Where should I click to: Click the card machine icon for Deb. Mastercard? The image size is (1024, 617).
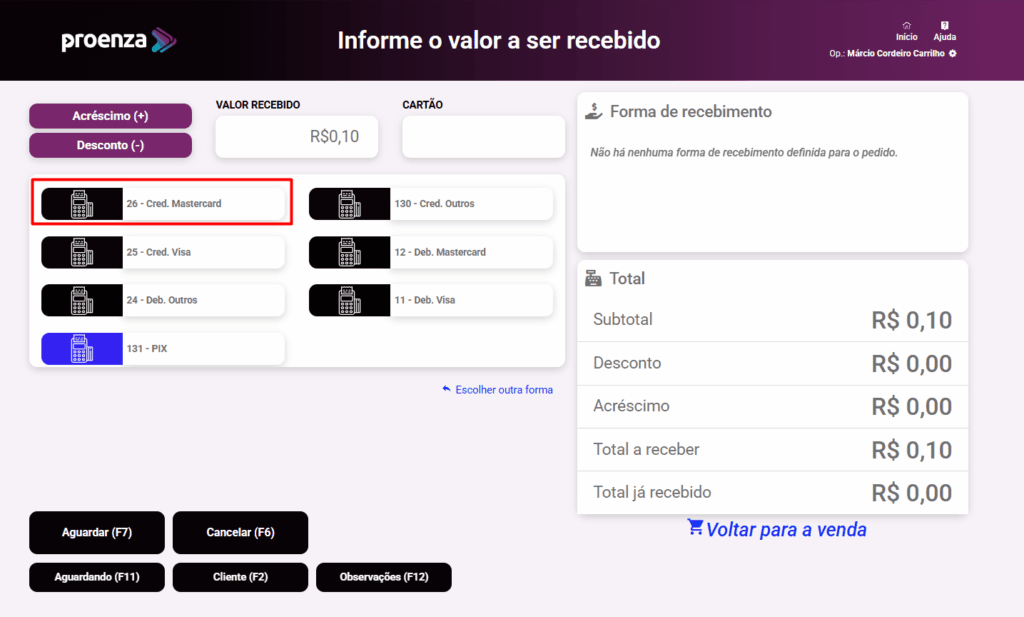[x=349, y=252]
